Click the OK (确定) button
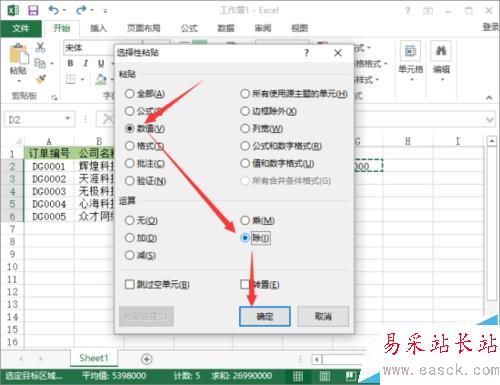 point(265,316)
